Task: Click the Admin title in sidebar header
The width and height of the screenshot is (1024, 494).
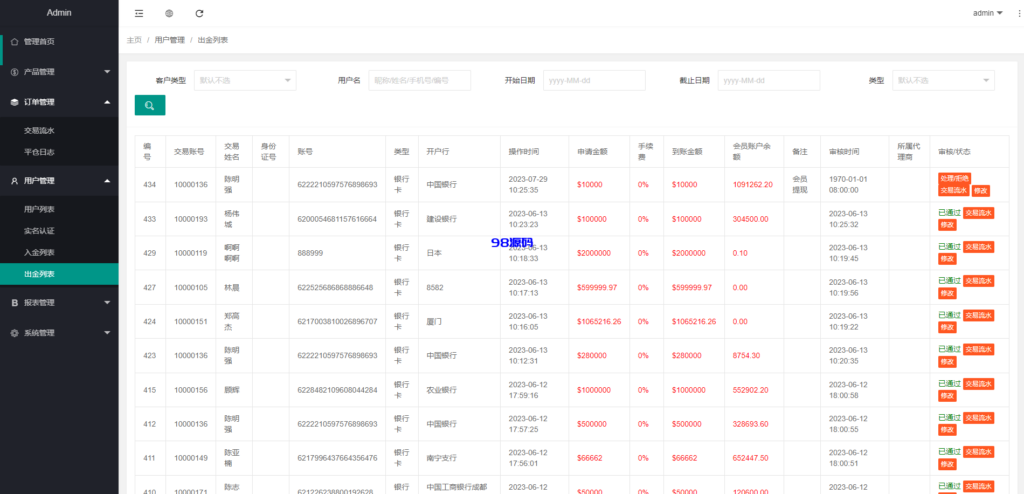Action: (x=59, y=12)
